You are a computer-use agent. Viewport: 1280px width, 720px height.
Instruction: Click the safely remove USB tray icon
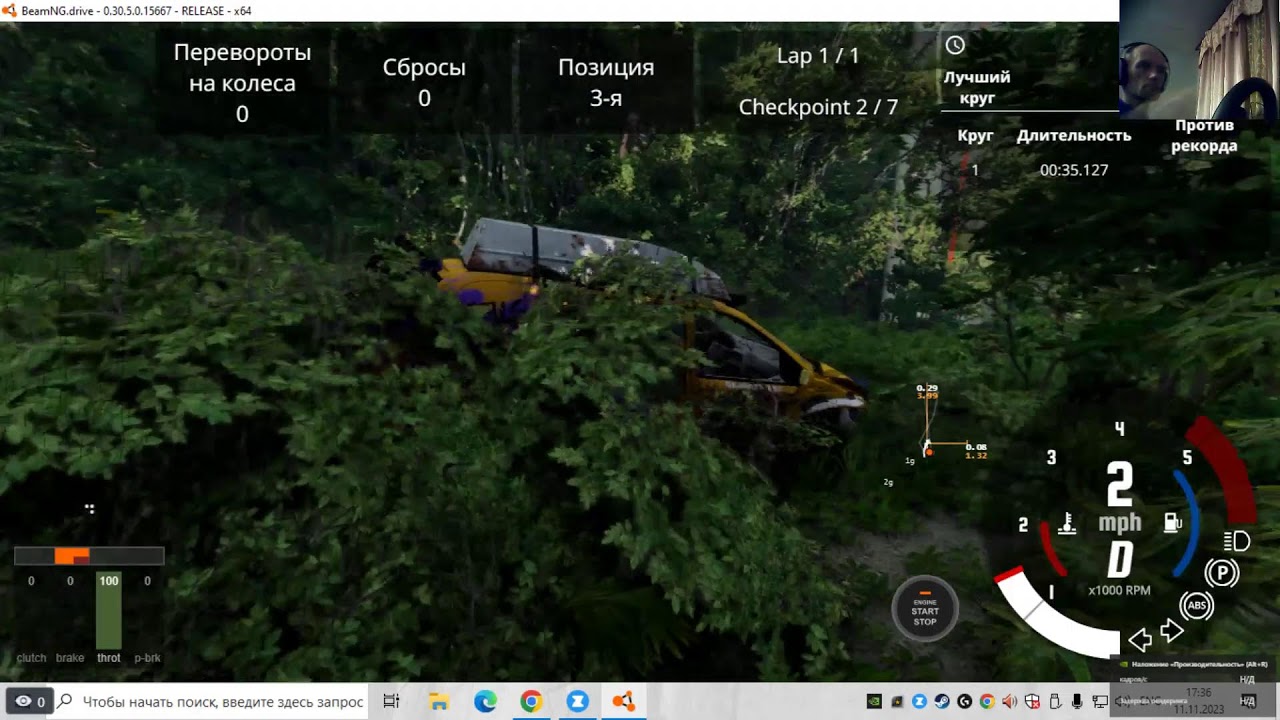(1055, 702)
